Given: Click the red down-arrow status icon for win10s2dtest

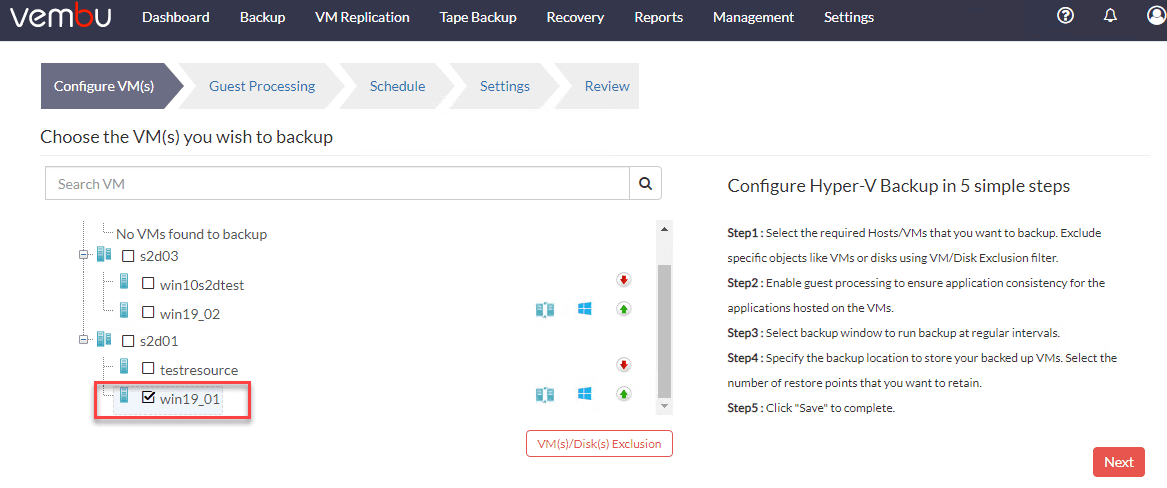Looking at the screenshot, I should [x=624, y=280].
